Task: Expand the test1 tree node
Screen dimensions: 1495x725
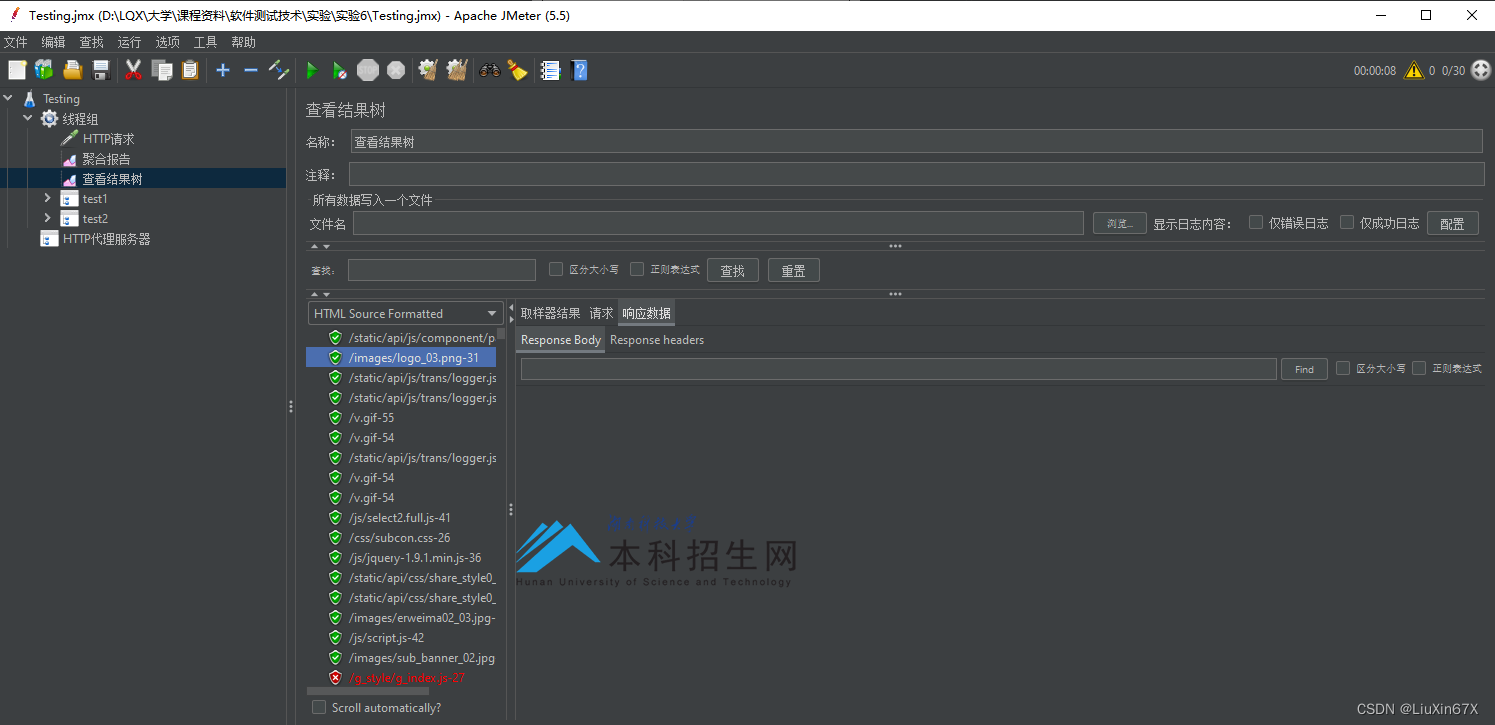Action: click(x=47, y=198)
